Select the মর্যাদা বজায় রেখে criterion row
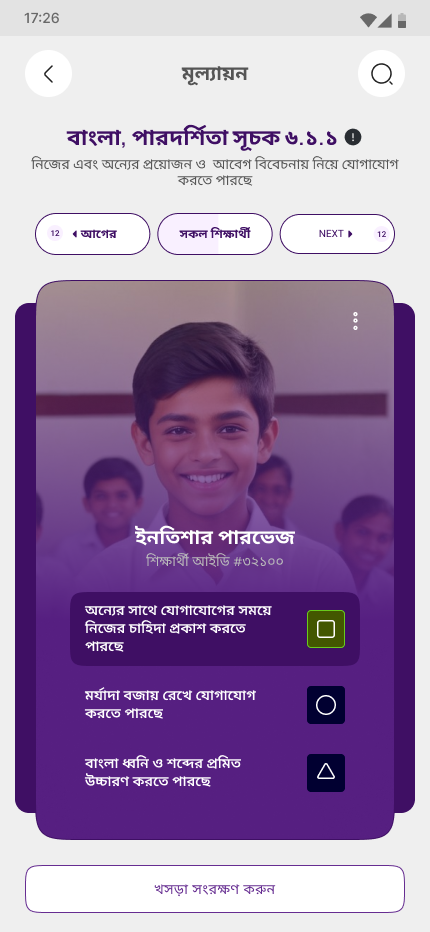 [x=215, y=705]
